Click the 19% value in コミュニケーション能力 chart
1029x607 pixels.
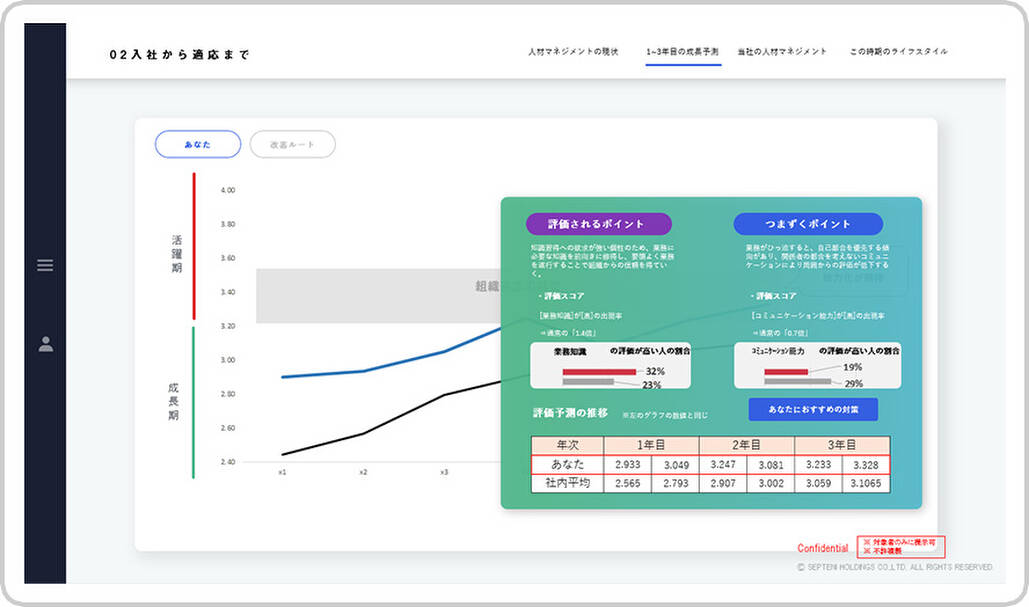click(852, 367)
